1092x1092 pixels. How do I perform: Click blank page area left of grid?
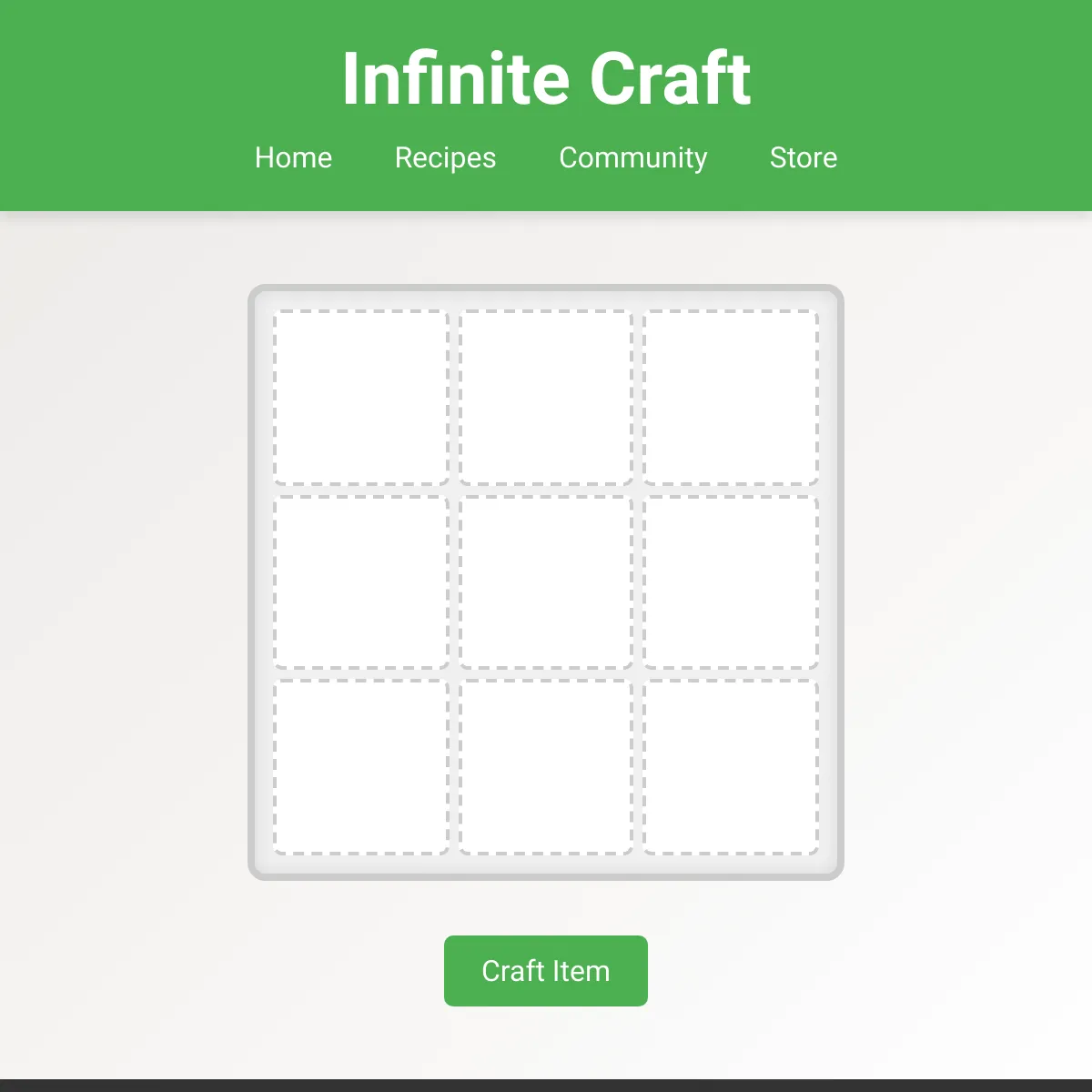pos(123,582)
